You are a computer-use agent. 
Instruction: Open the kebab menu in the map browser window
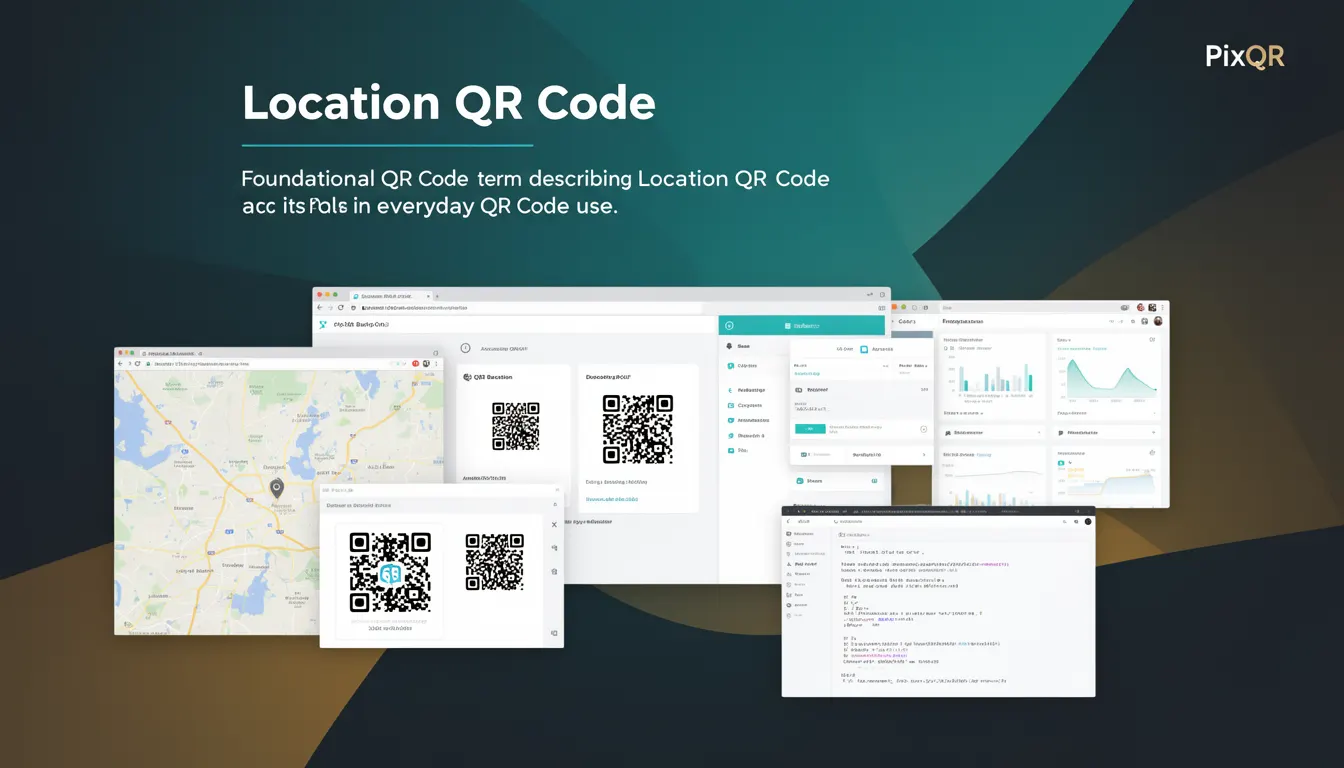[x=437, y=363]
